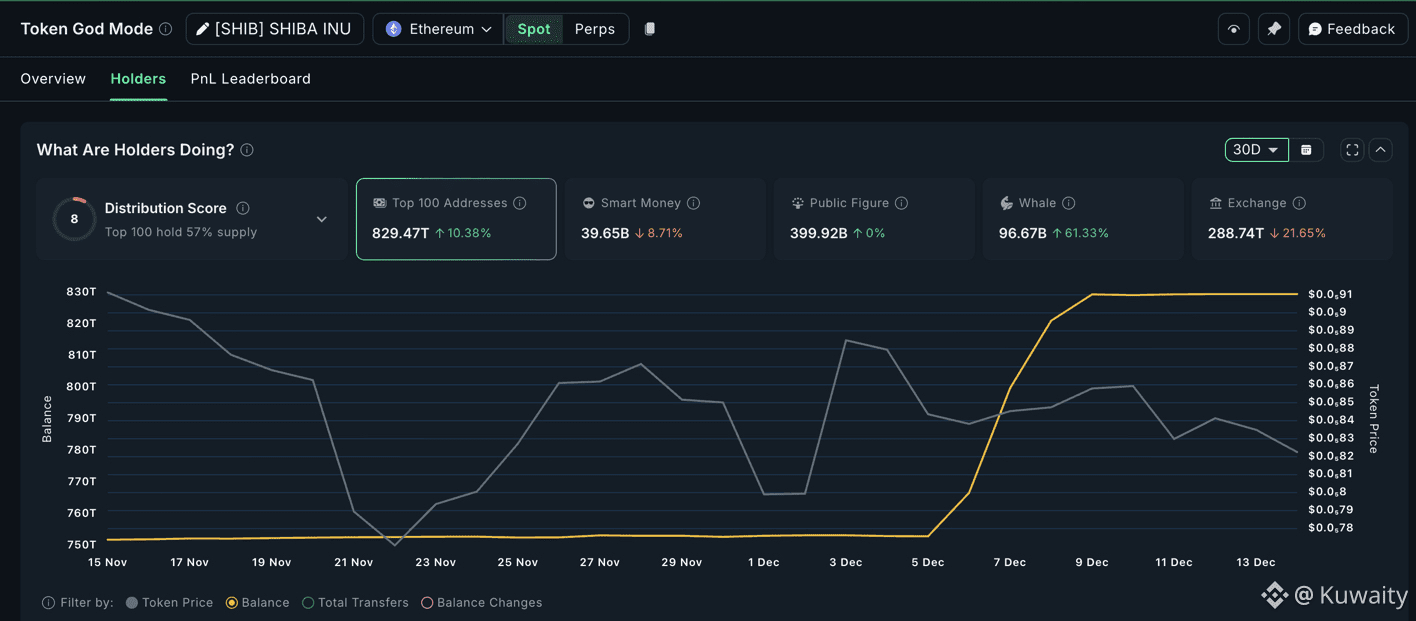Select the Whale holders card
The height and width of the screenshot is (621, 1416).
tap(1082, 219)
